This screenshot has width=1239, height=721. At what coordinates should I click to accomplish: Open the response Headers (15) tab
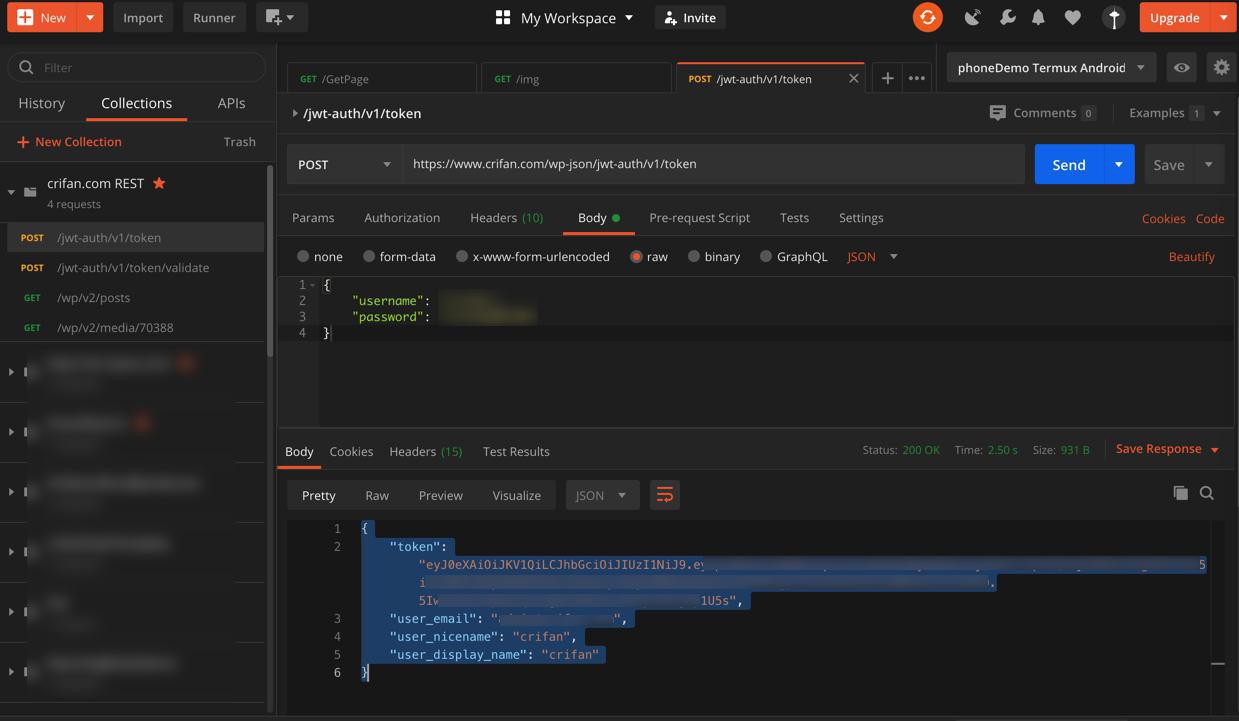pos(425,451)
